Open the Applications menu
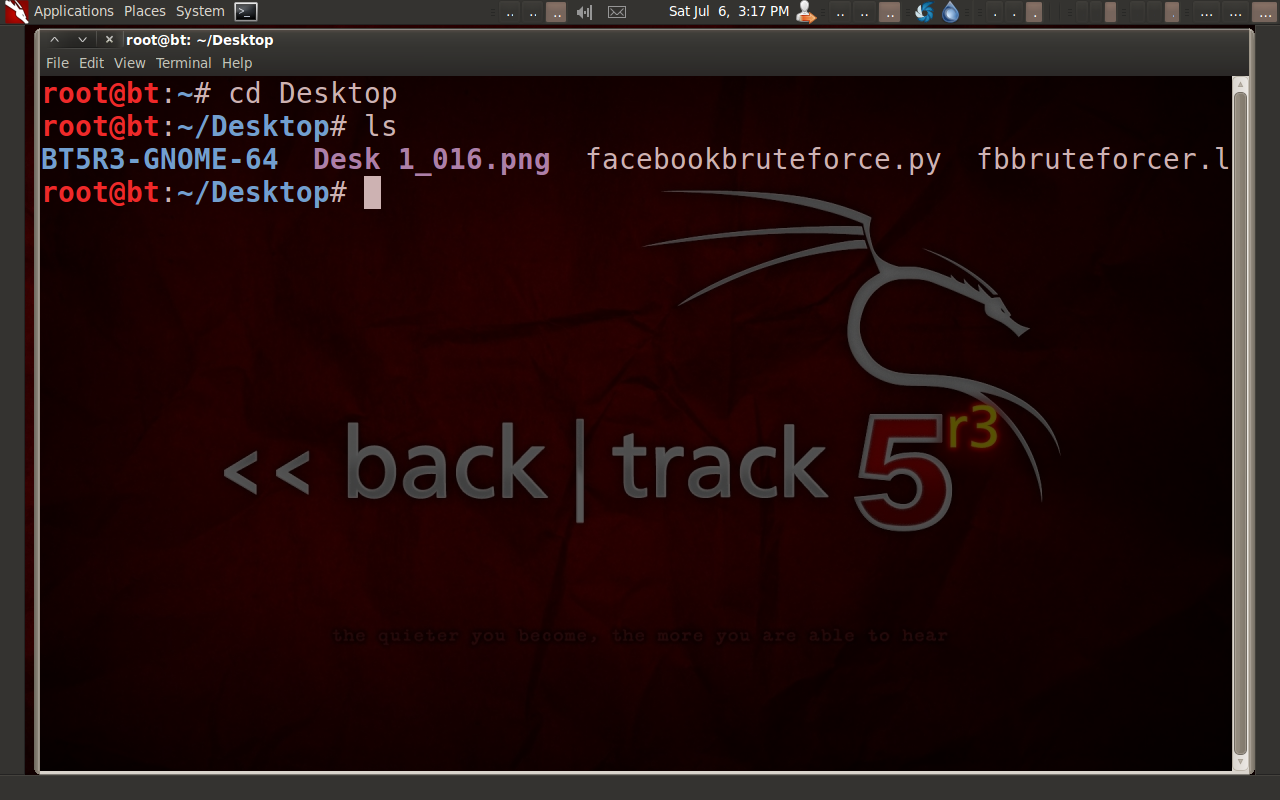The image size is (1280, 800). (74, 11)
